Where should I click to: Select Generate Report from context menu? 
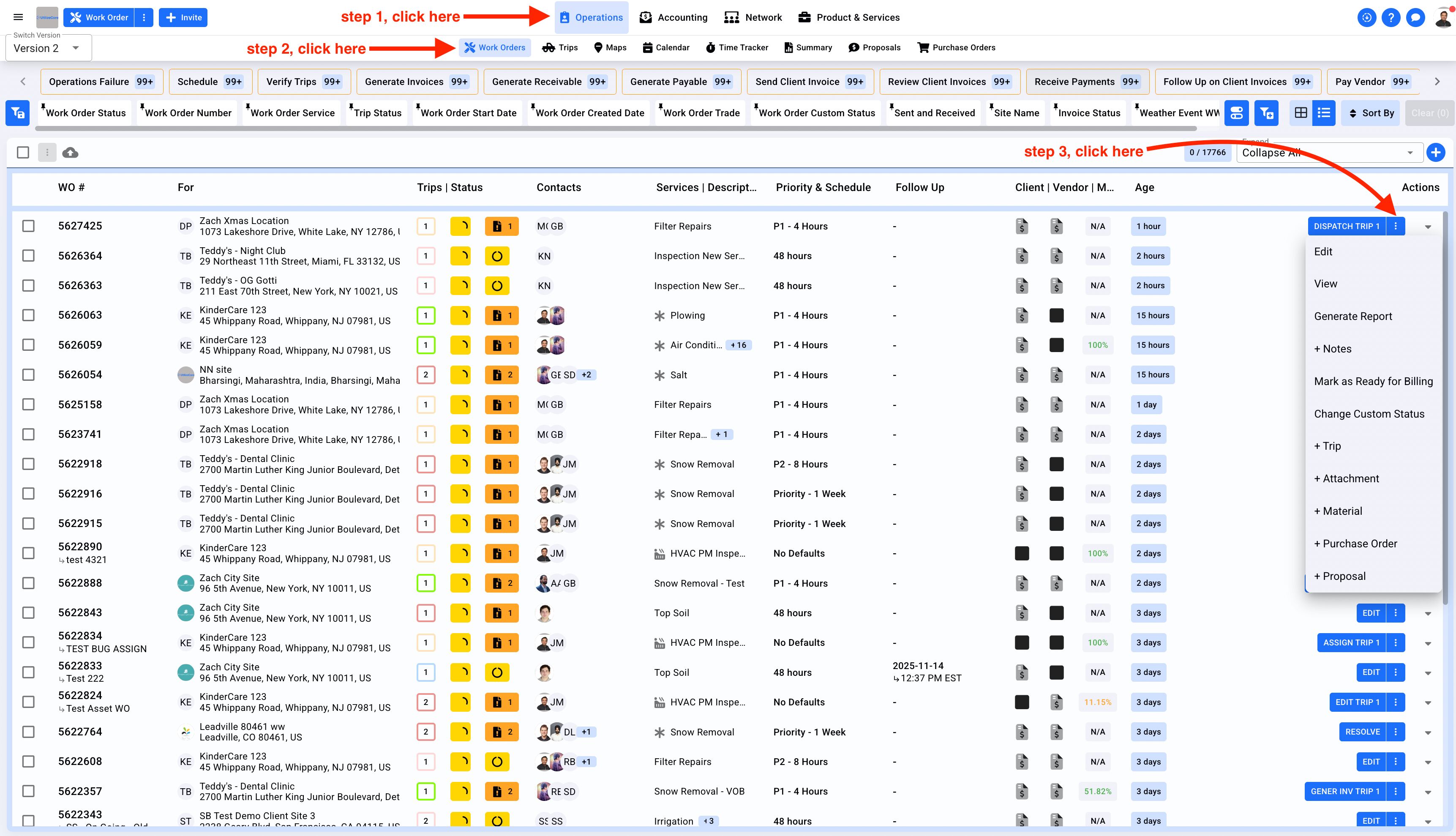pos(1353,317)
